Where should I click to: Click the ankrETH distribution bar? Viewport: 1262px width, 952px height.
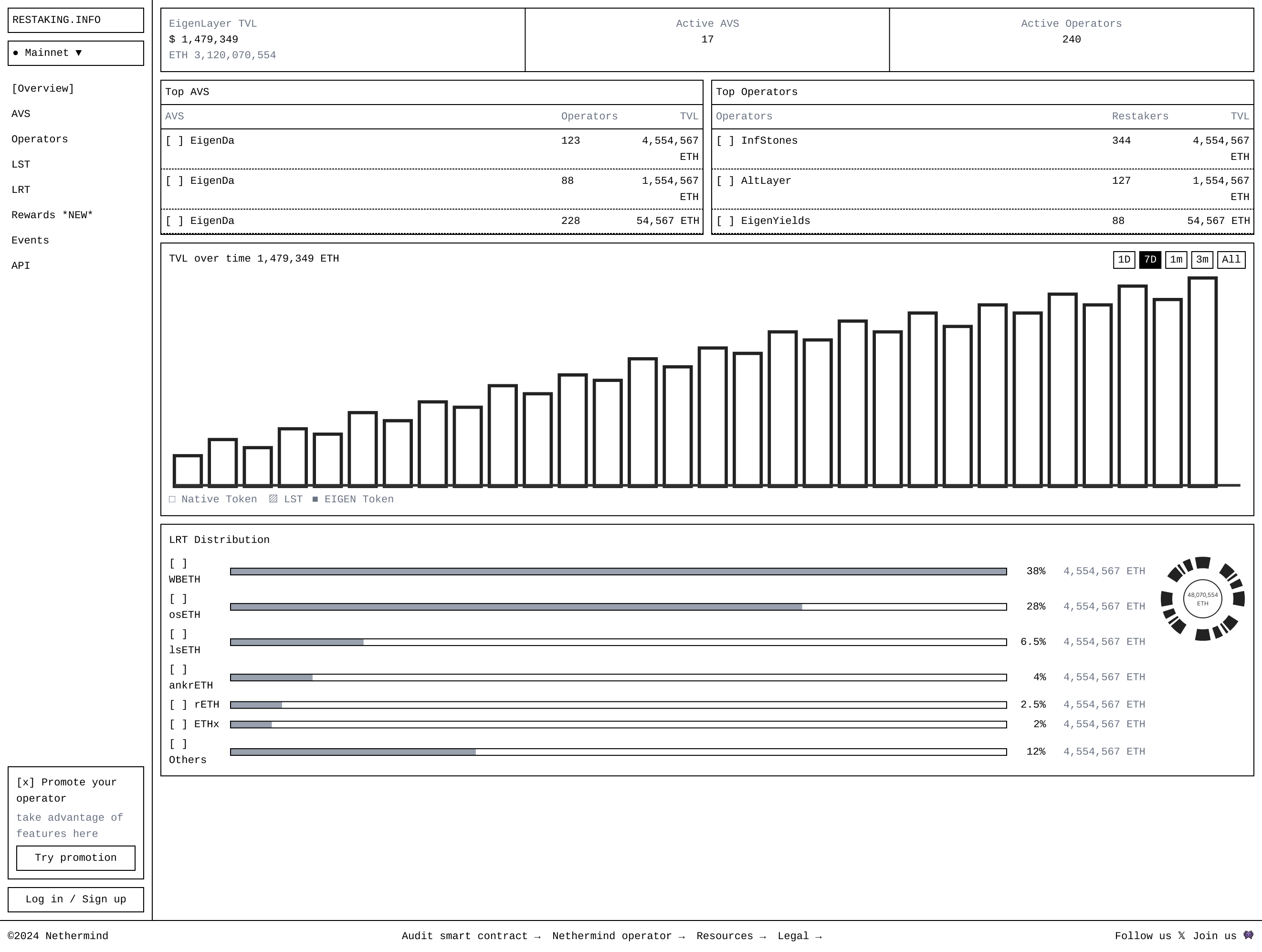click(619, 678)
